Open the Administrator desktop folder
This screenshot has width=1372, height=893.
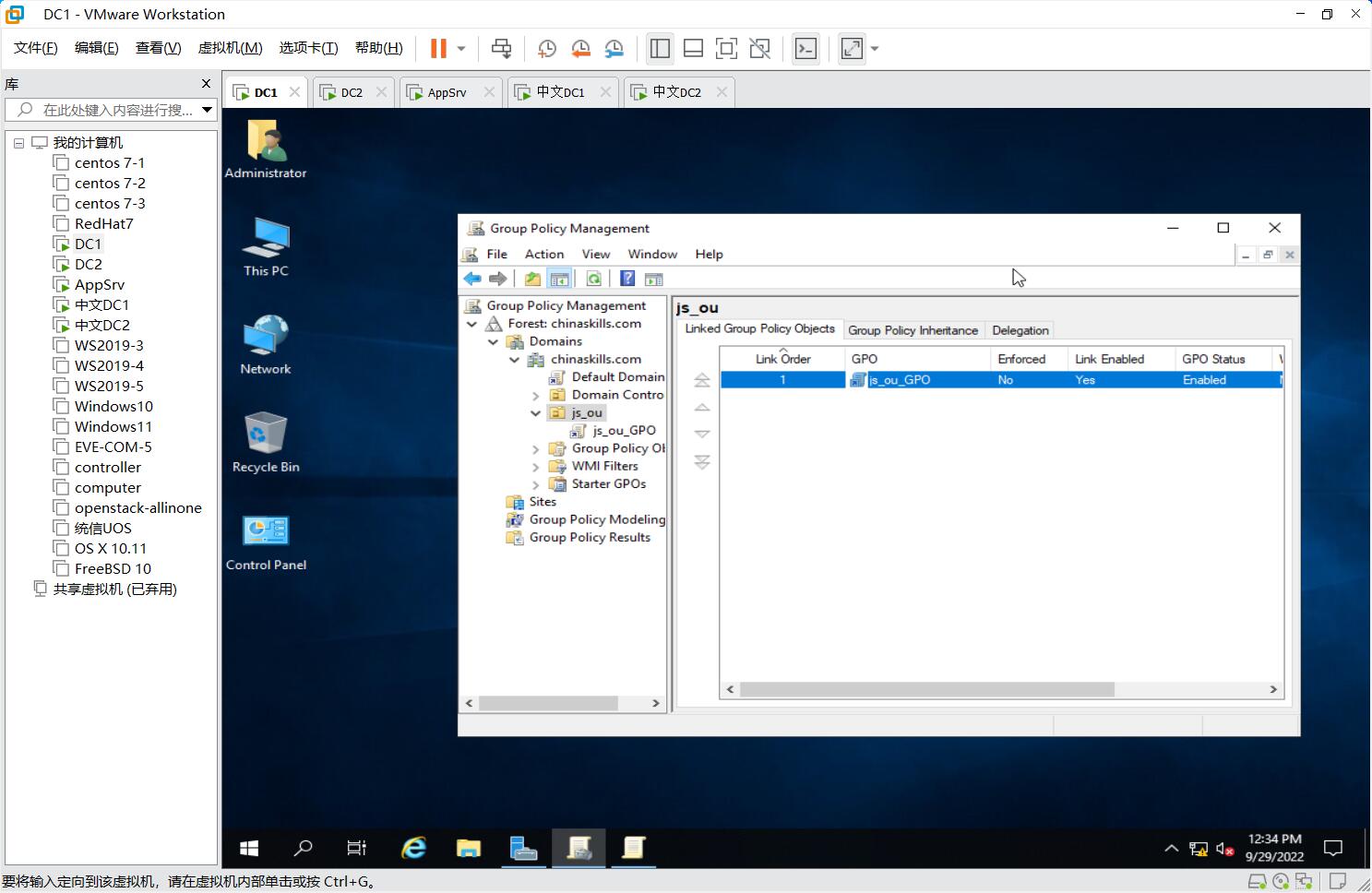point(266,149)
